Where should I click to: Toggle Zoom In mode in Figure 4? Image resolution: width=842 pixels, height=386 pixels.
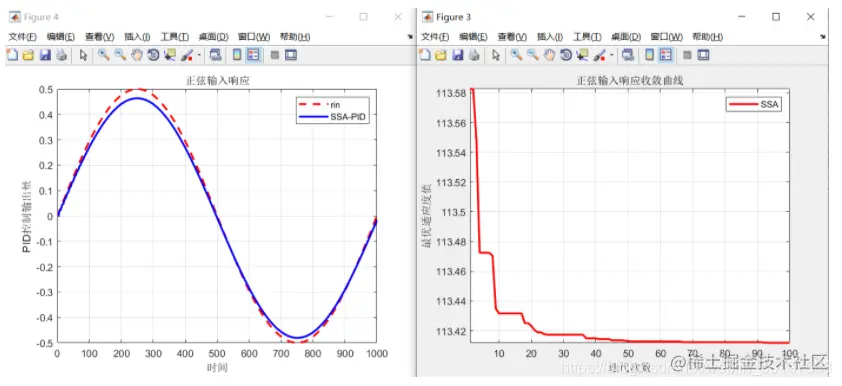[104, 55]
